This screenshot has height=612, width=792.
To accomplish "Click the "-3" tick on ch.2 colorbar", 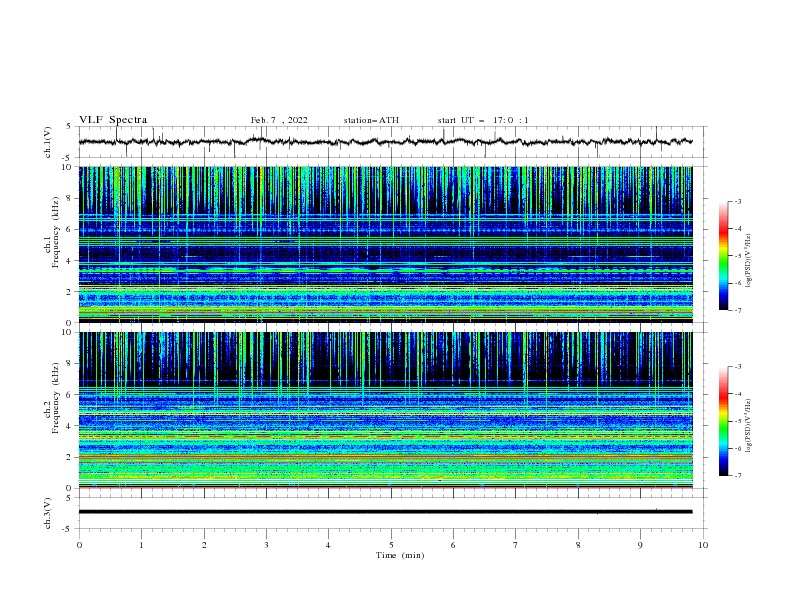I will point(738,367).
